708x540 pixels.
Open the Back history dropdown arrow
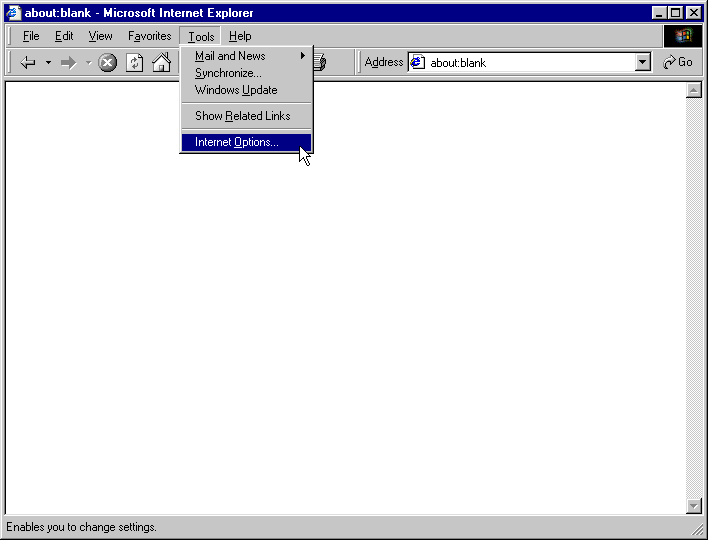coord(48,62)
